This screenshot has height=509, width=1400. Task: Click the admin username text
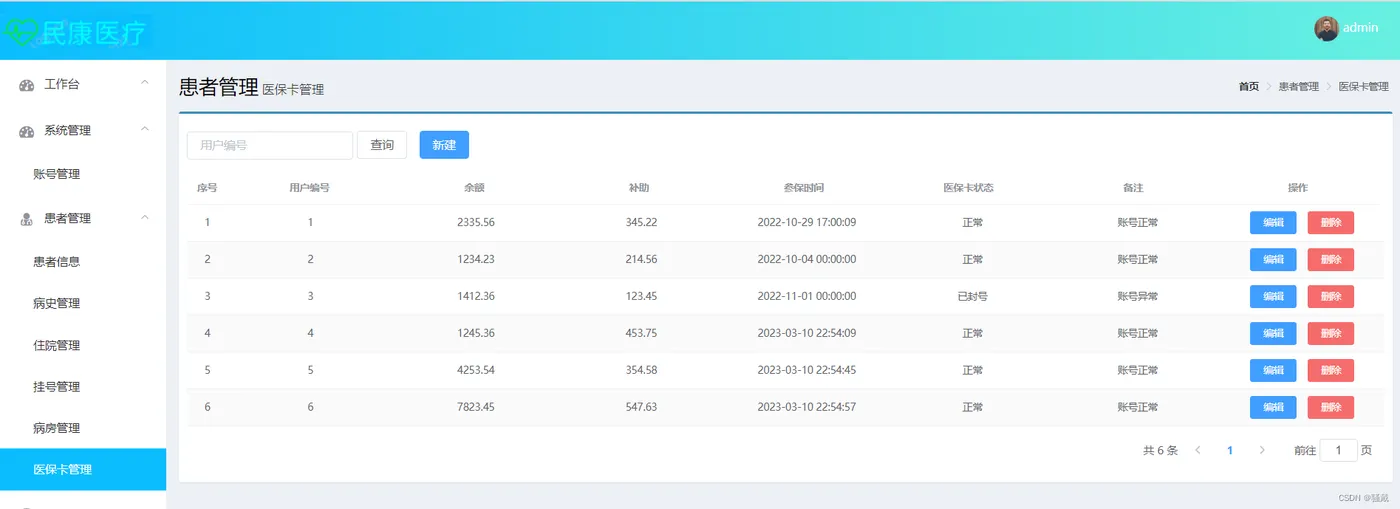pos(1361,28)
